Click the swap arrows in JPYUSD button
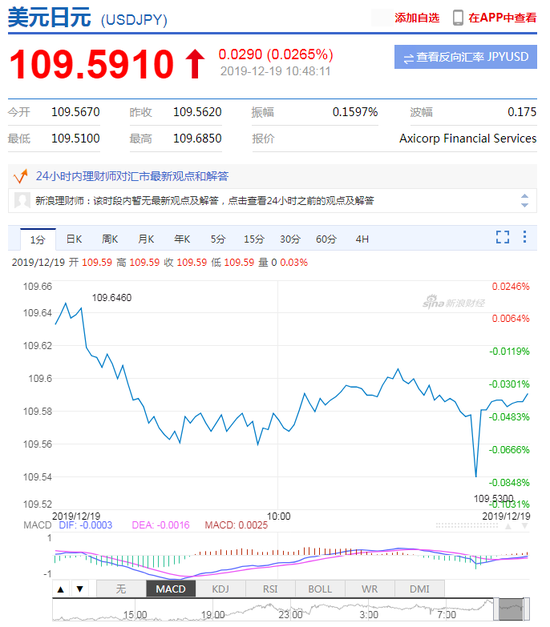Screen dimensions: 550x627 [408, 59]
